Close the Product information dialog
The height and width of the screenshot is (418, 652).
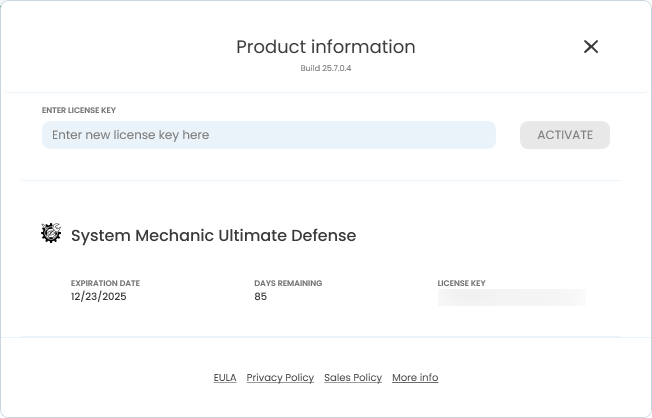[591, 47]
